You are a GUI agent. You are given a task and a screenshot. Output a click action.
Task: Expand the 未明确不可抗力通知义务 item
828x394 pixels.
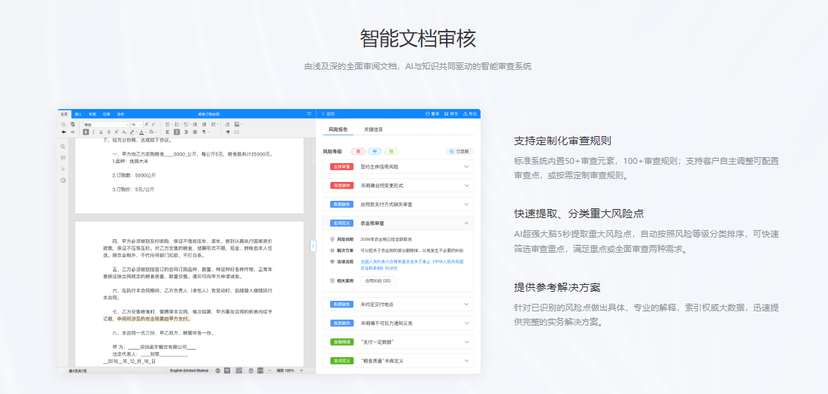pos(398,323)
